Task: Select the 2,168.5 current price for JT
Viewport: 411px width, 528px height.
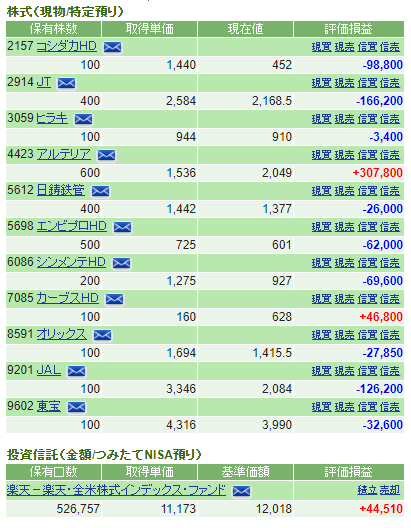Action: [x=272, y=101]
